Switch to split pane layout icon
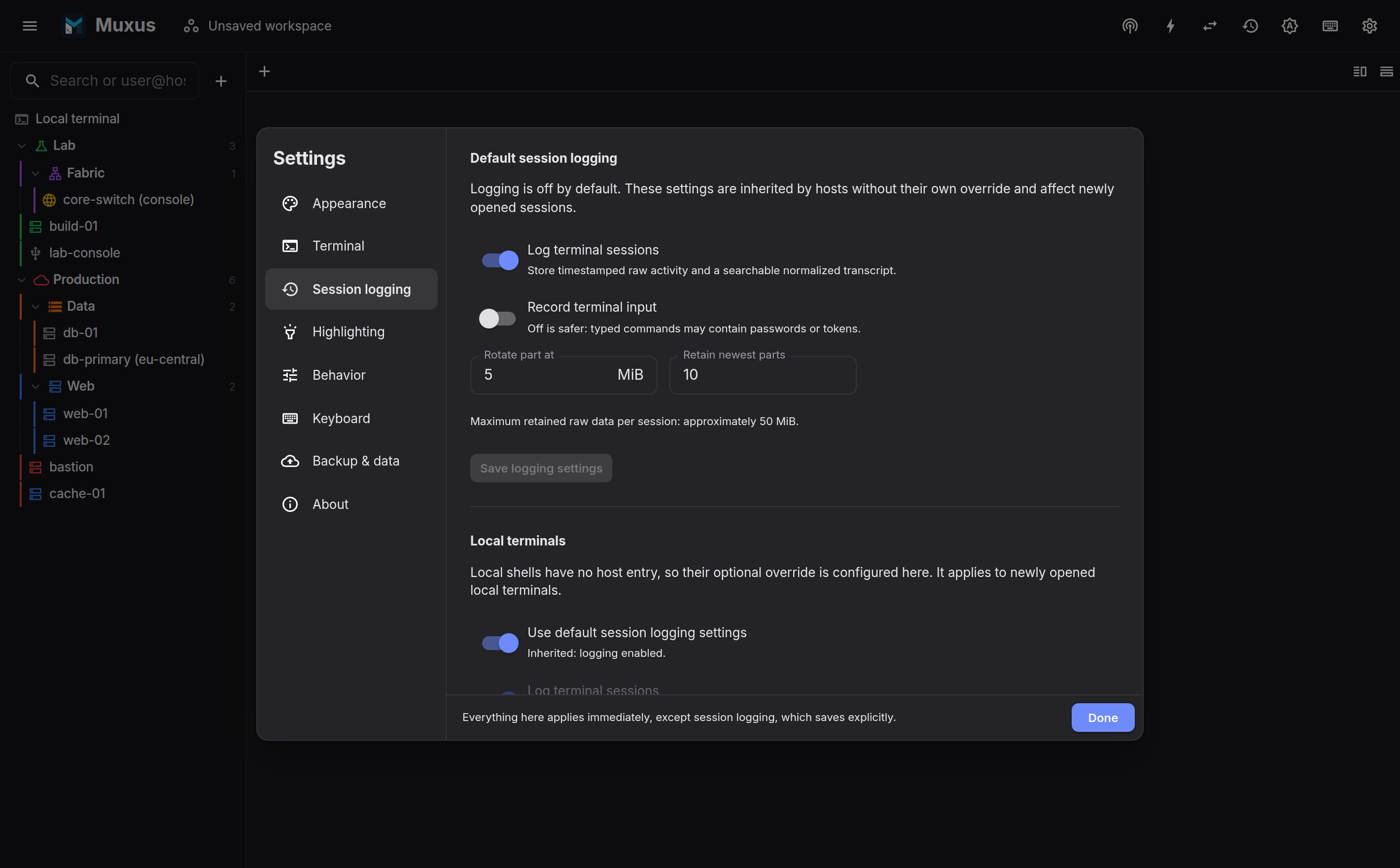The image size is (1400, 868). pos(1360,71)
